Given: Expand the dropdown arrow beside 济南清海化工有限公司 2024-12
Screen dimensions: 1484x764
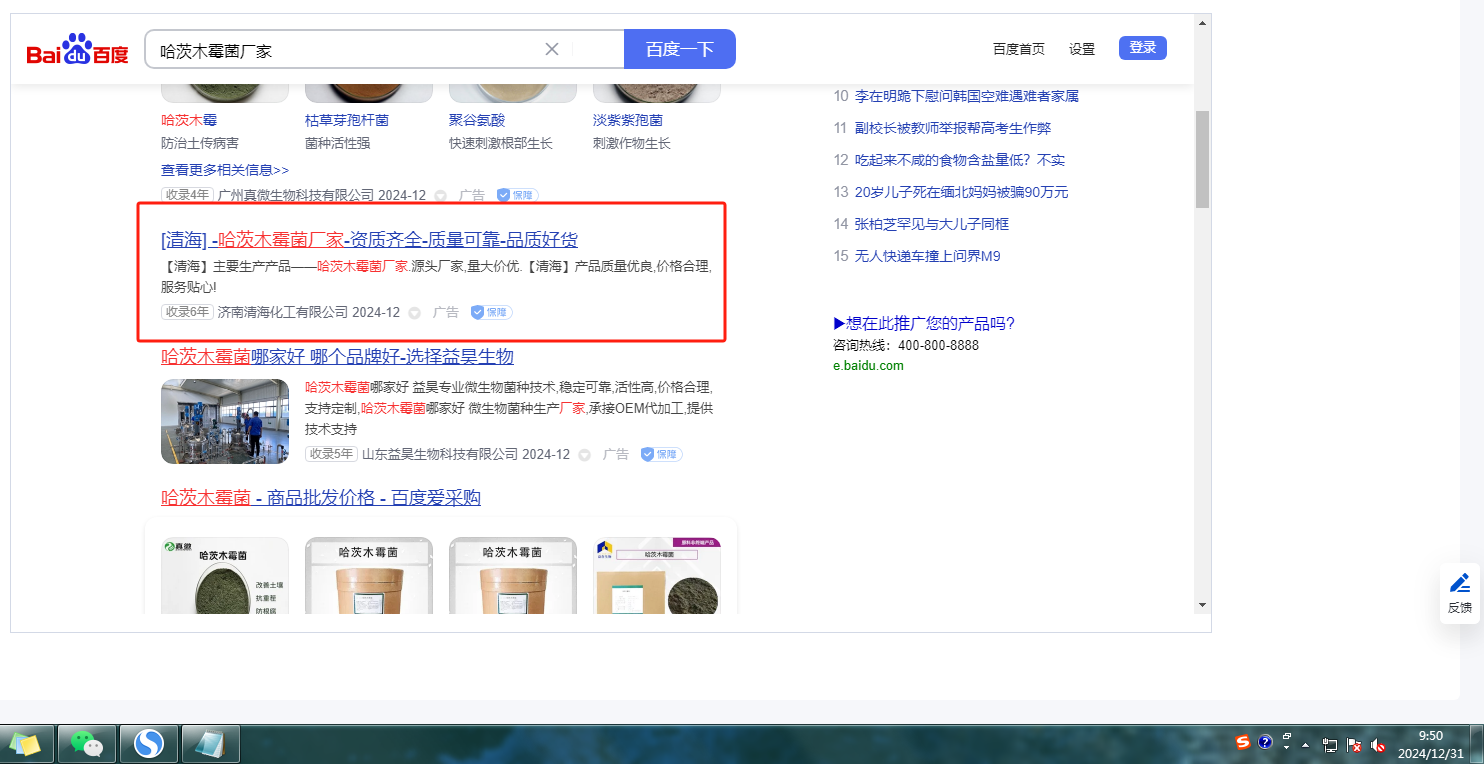Looking at the screenshot, I should [x=415, y=313].
